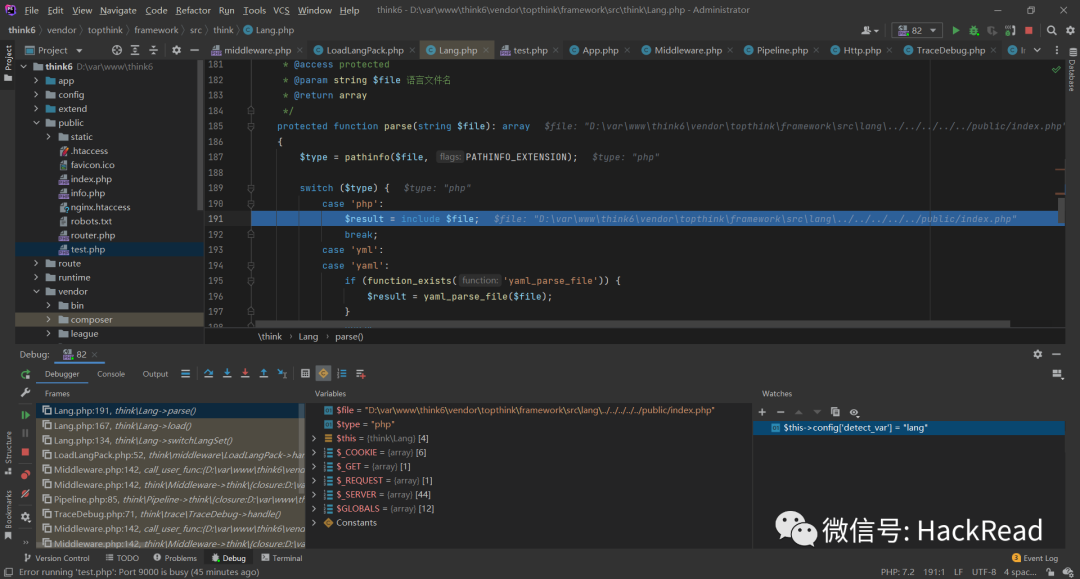Stop debugging with side toolbar red square
The width and height of the screenshot is (1080, 579).
(25, 452)
